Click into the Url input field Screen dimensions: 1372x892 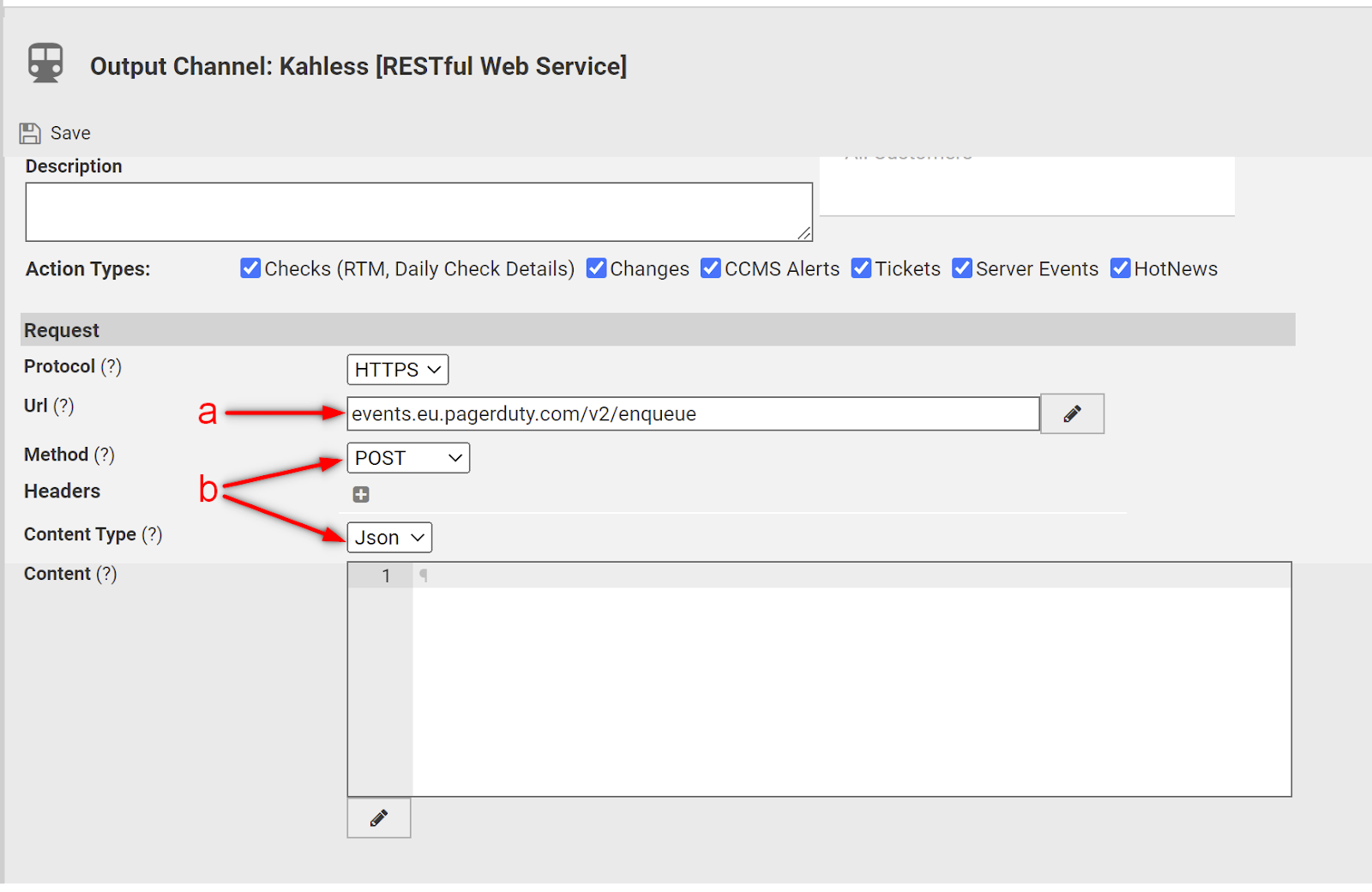[x=692, y=414]
